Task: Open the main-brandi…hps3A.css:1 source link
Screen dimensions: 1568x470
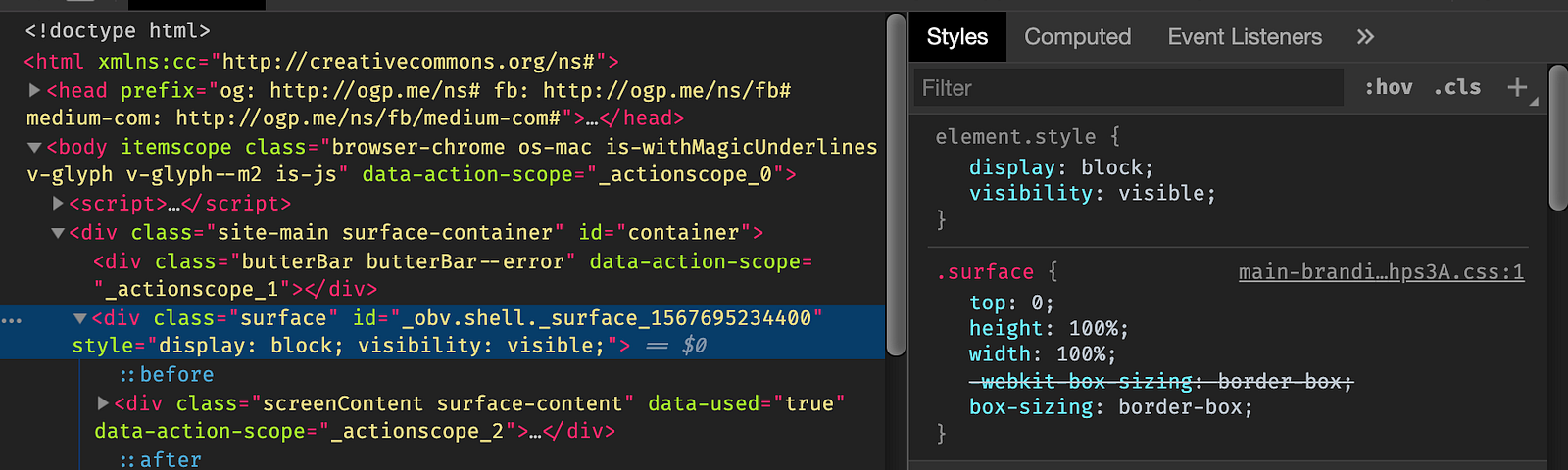Action: [1381, 272]
